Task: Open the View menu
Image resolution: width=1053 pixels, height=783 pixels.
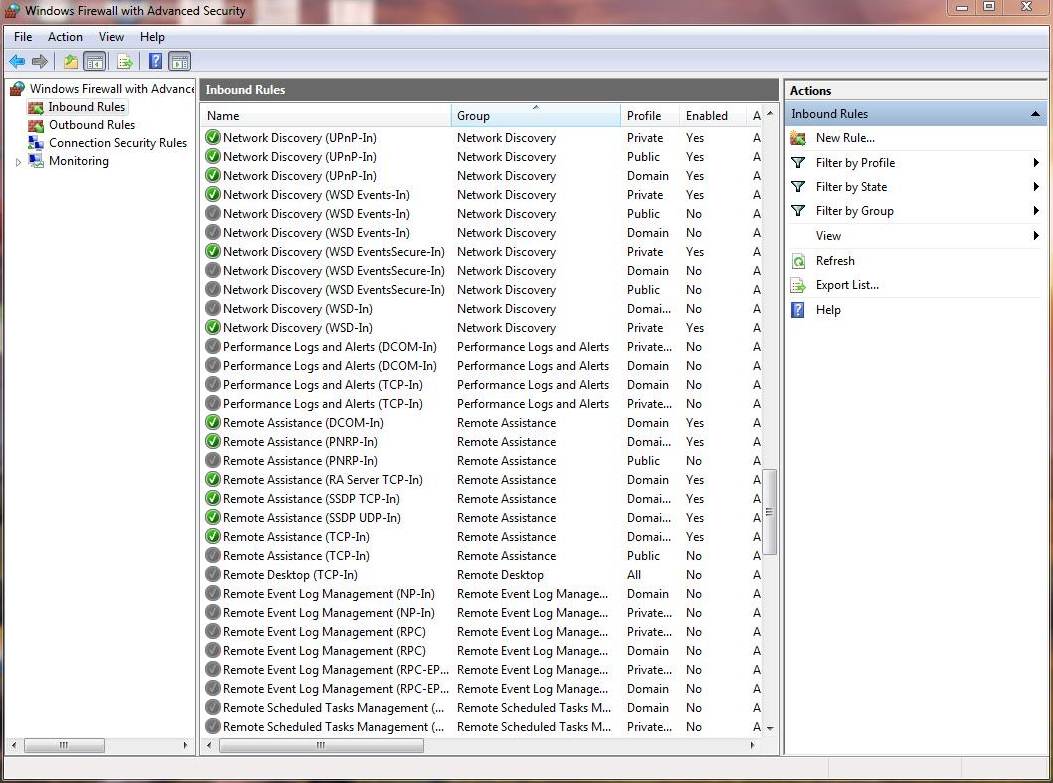Action: [111, 37]
